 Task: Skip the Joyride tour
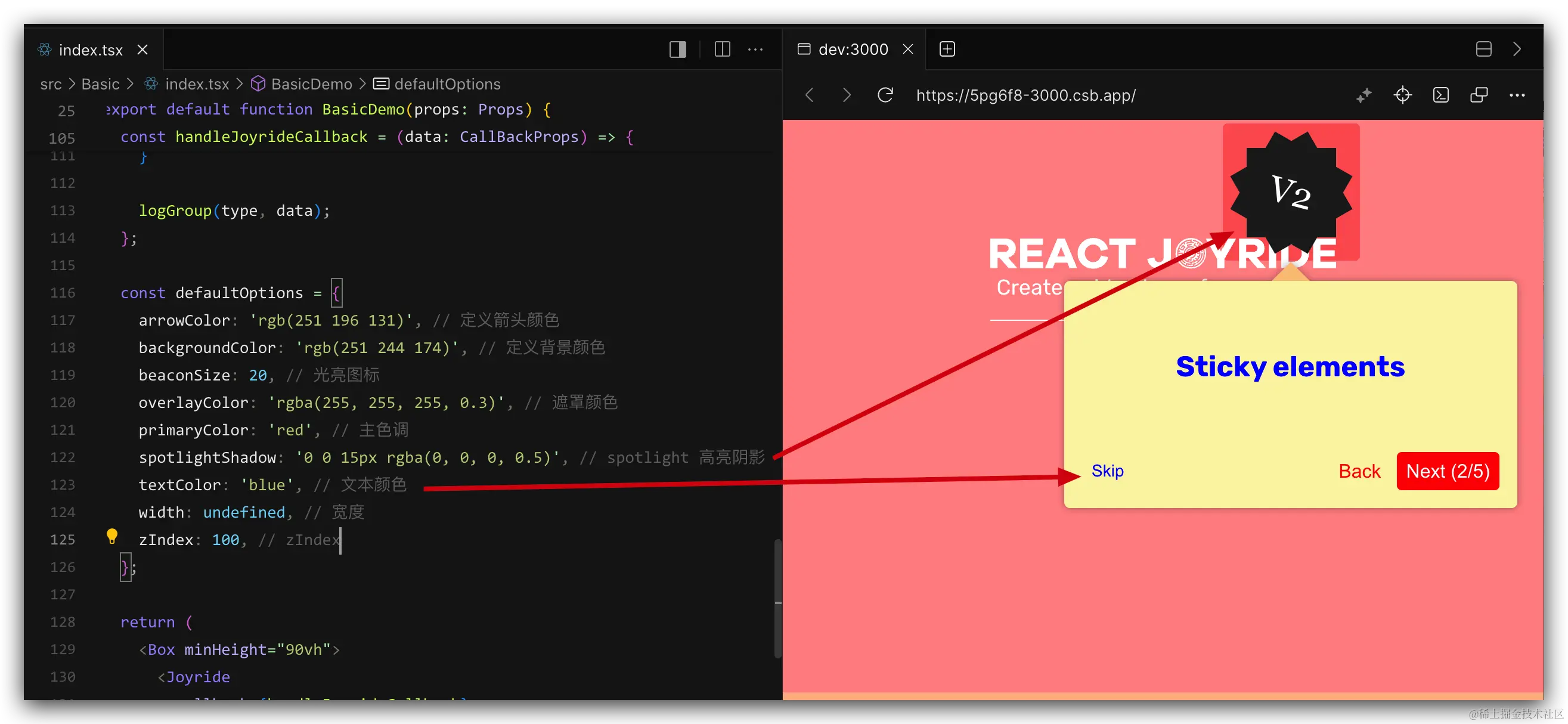pyautogui.click(x=1107, y=471)
